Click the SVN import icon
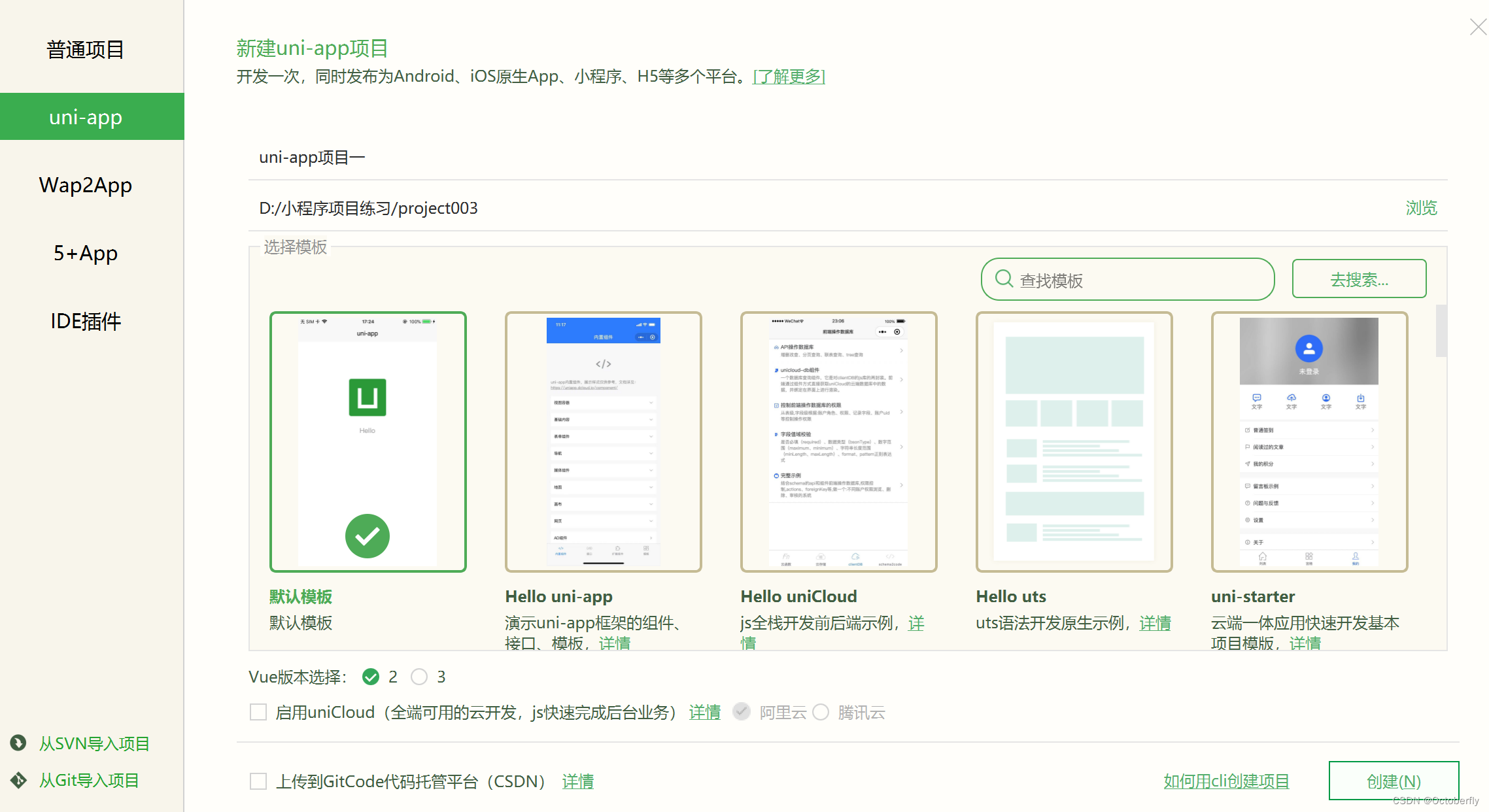This screenshot has width=1489, height=812. click(18, 743)
